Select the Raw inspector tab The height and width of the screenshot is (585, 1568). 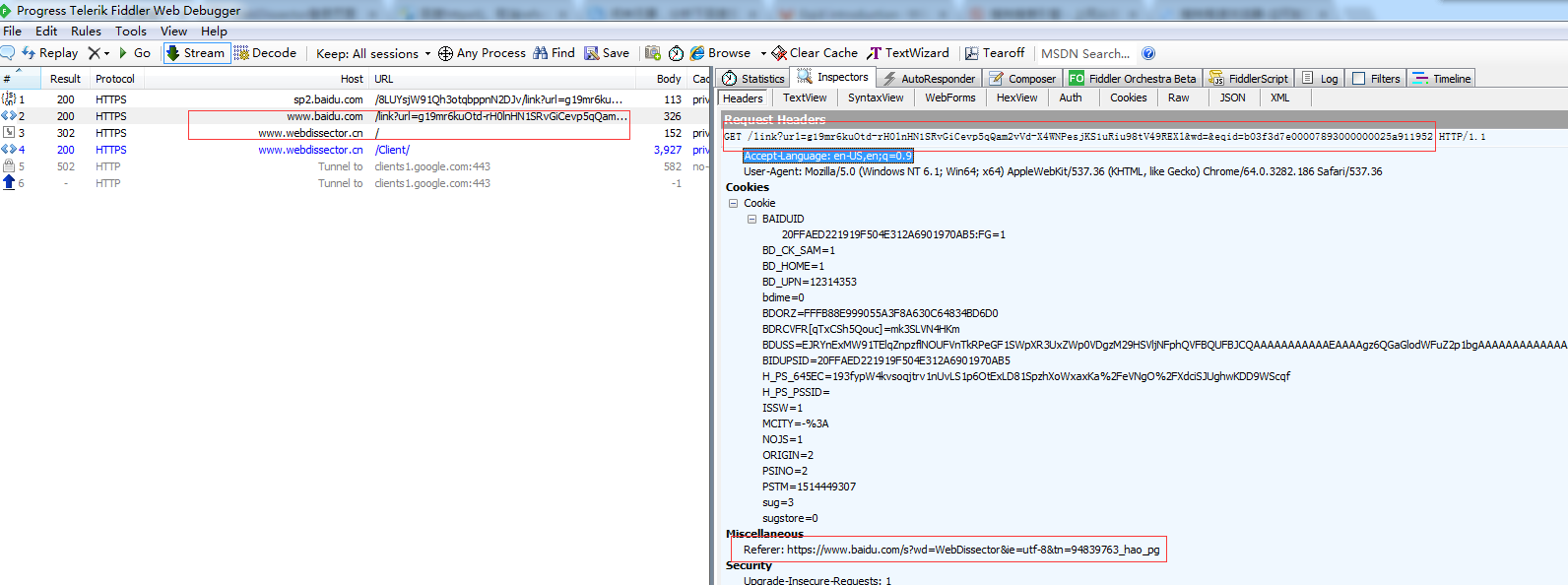[1178, 98]
